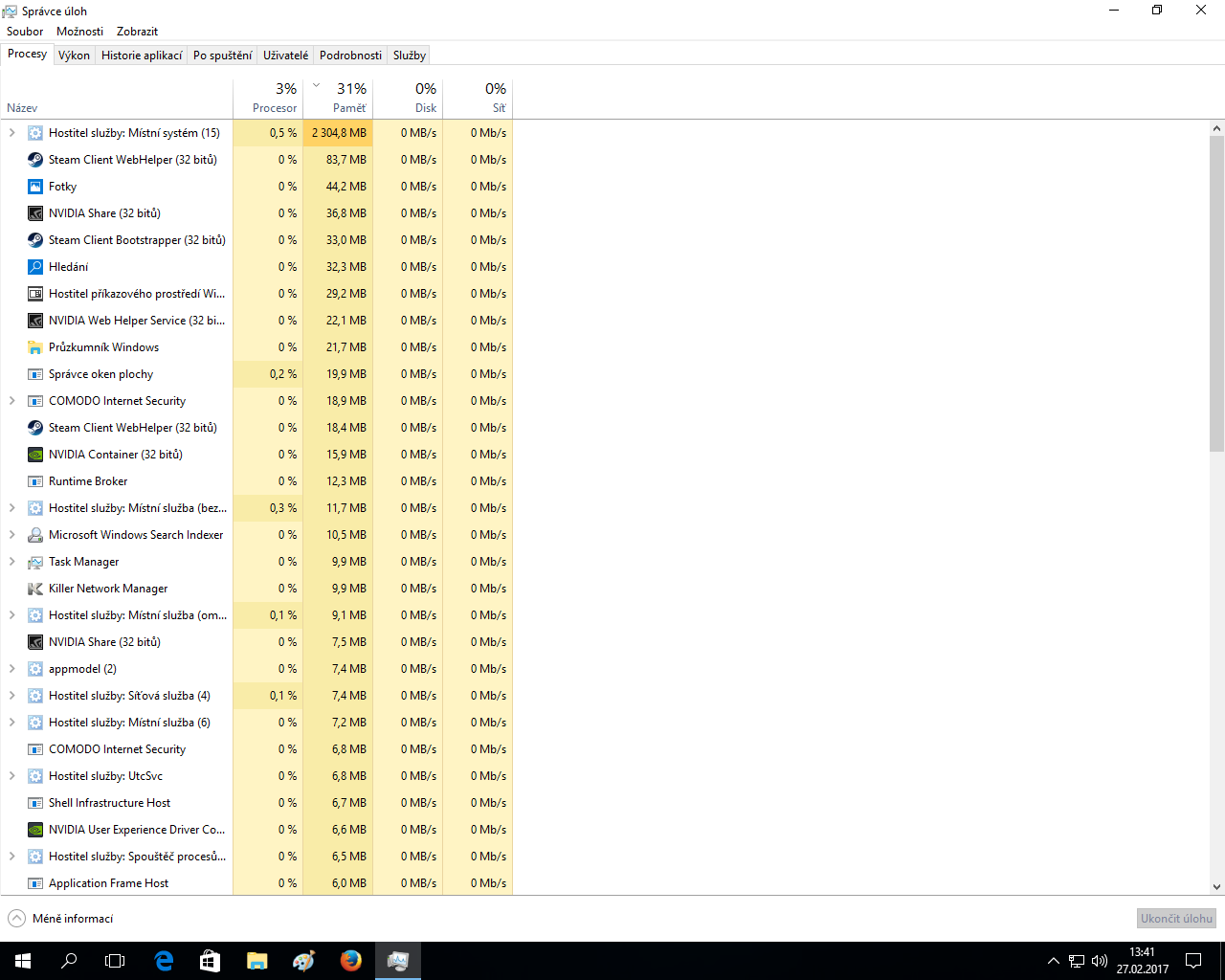
Task: Click the process list scrollbar thumb
Action: 1216,293
